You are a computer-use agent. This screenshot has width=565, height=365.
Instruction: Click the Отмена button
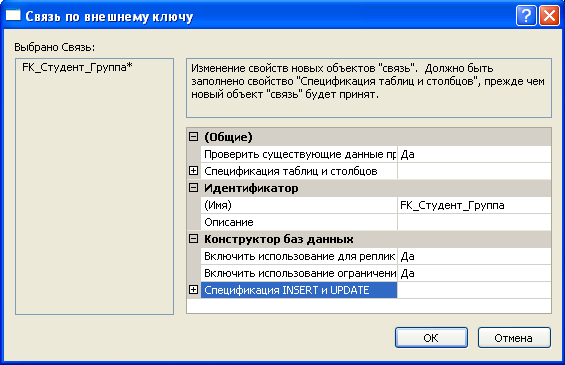click(x=514, y=338)
